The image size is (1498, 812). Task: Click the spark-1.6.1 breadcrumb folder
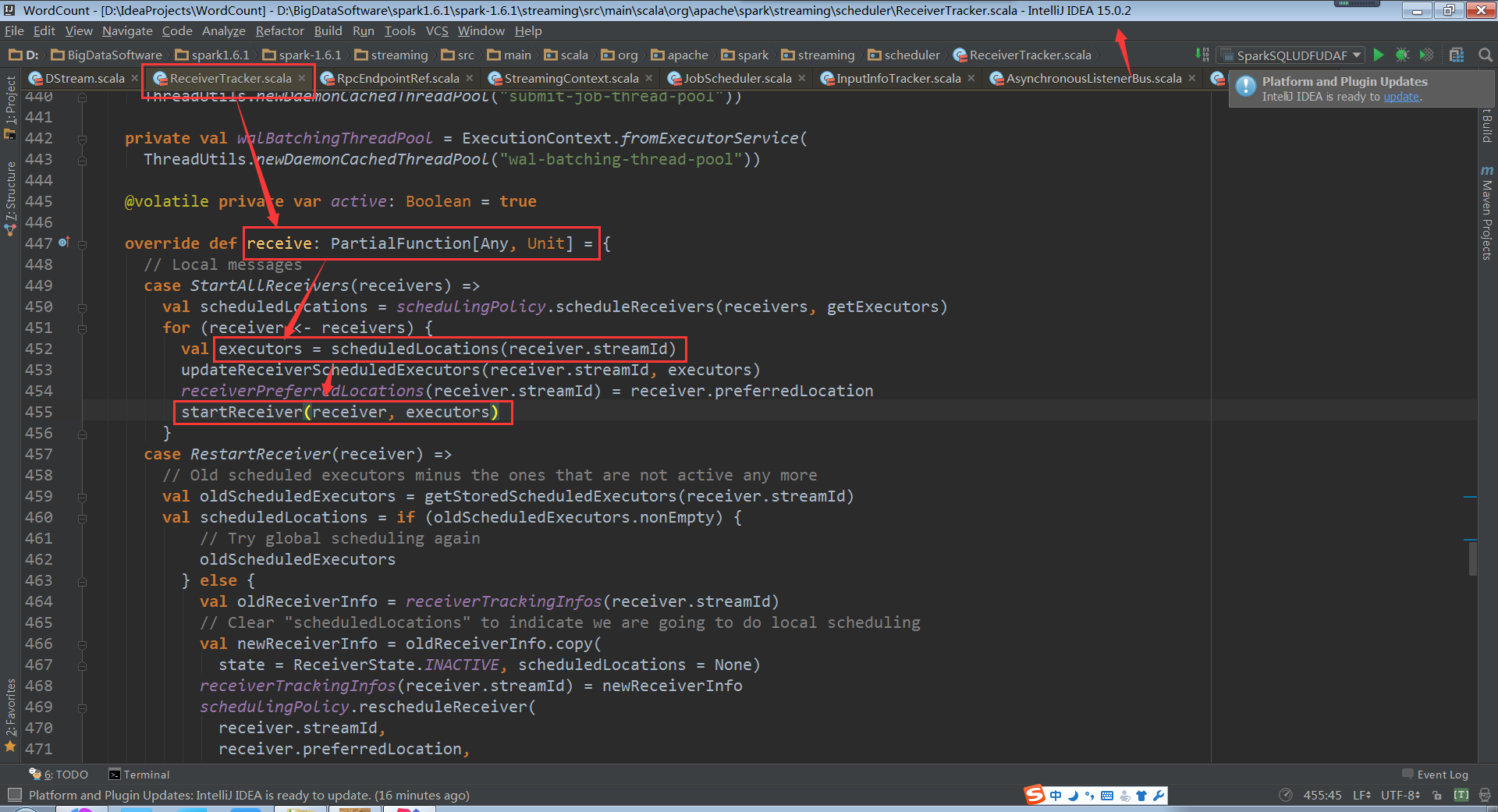(x=302, y=55)
